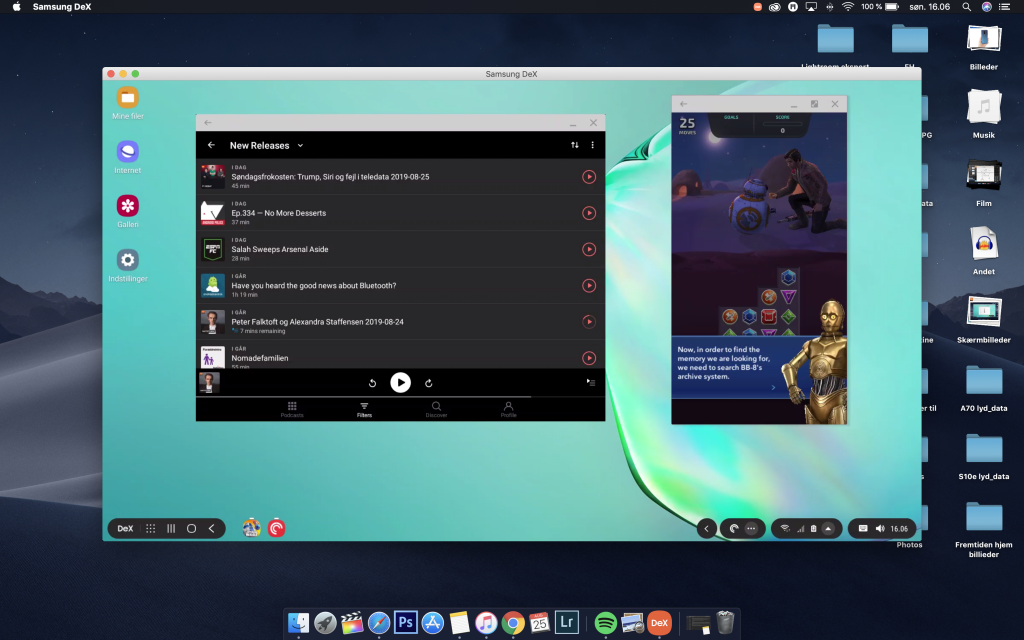The height and width of the screenshot is (640, 1024).
Task: Go back from New Releases list
Action: (211, 145)
